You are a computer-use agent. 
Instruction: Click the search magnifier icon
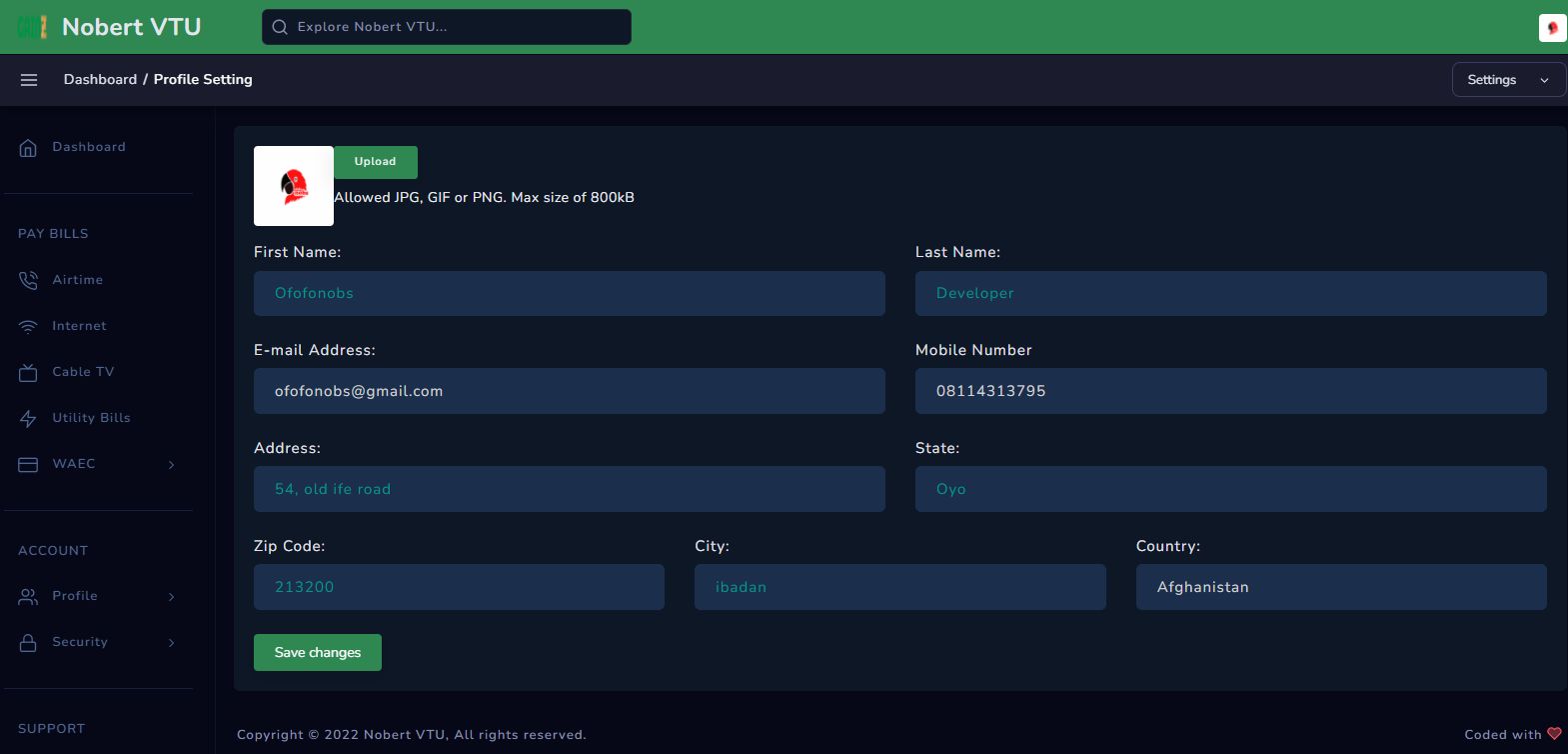coord(280,27)
